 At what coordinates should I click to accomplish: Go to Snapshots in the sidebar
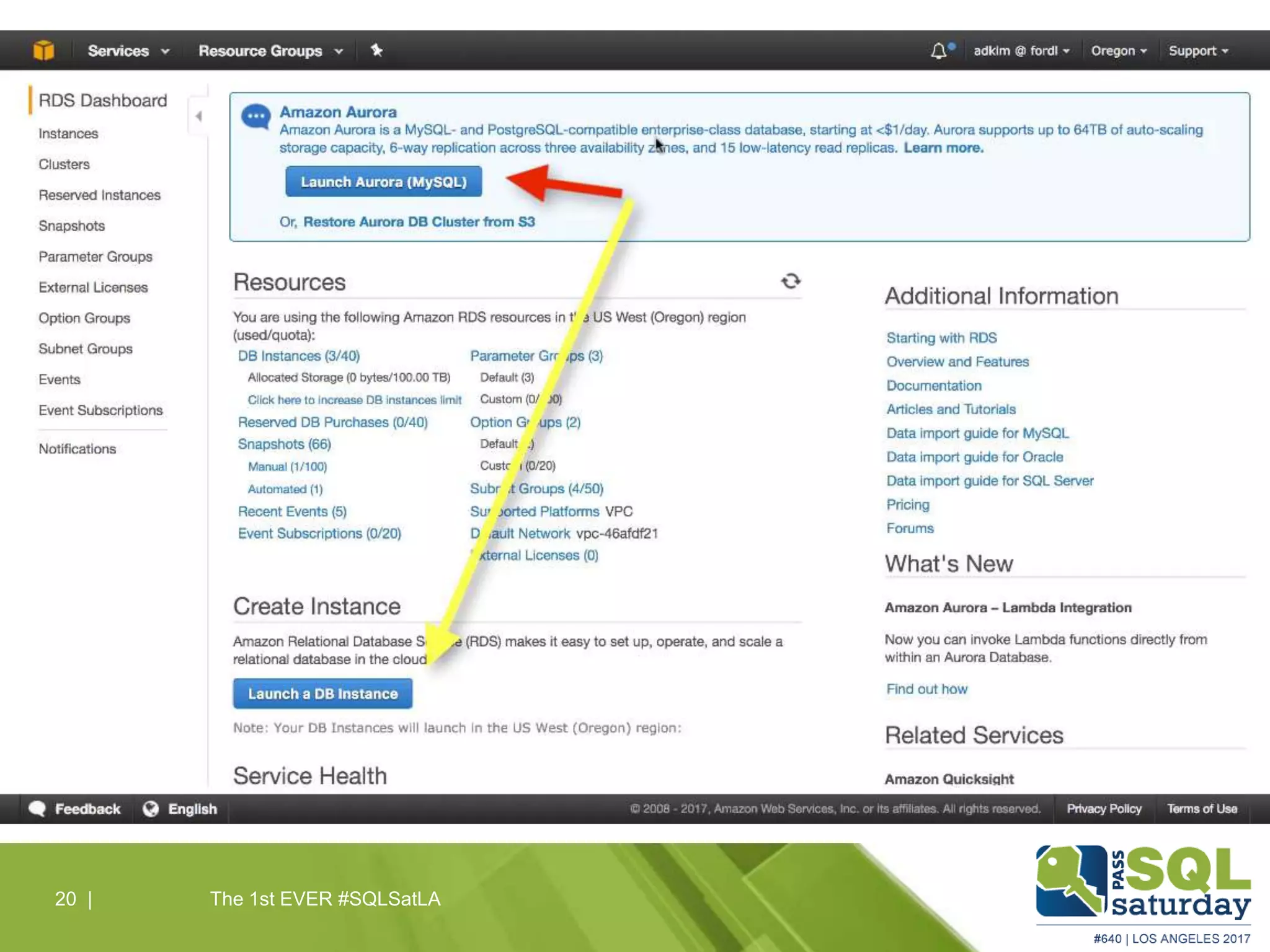click(71, 226)
